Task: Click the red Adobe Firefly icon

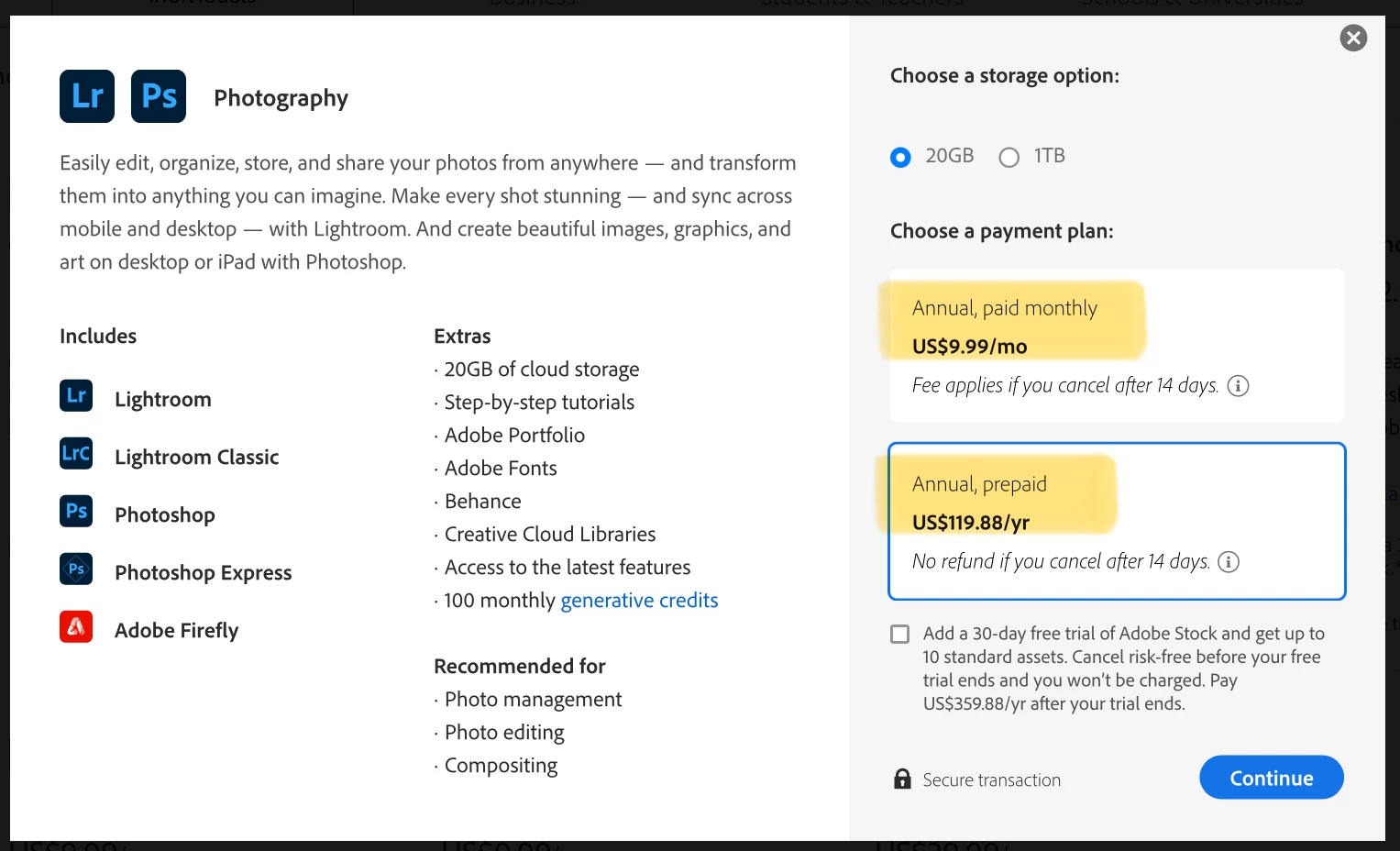Action: click(76, 626)
